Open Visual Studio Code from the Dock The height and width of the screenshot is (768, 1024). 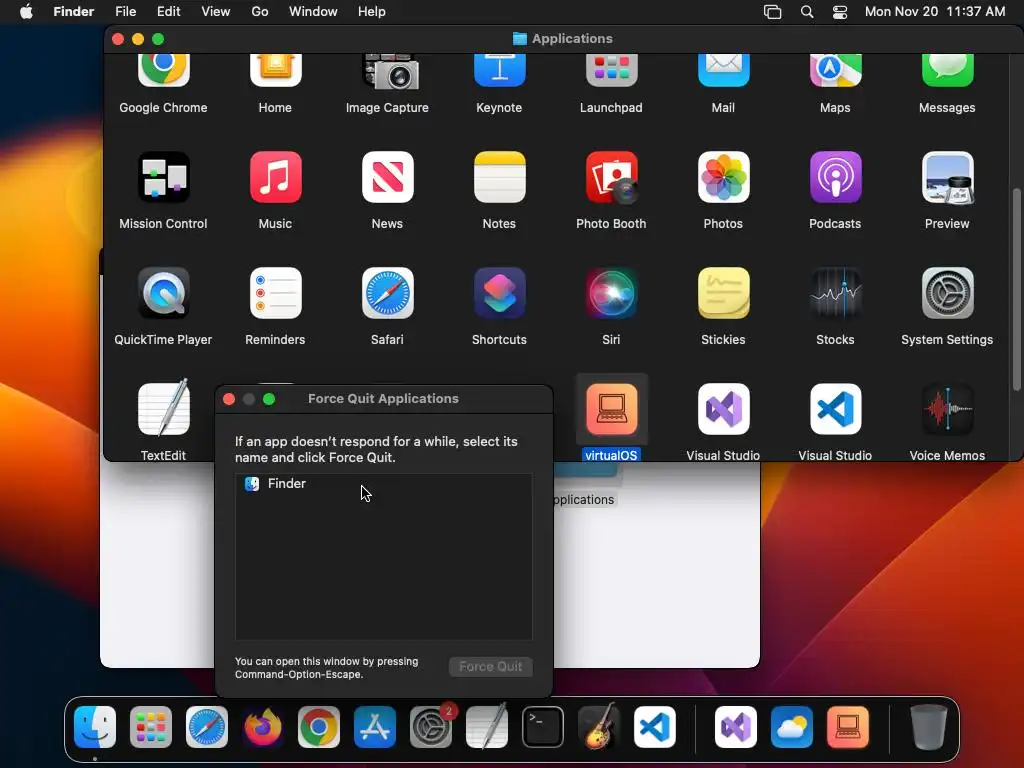pyautogui.click(x=655, y=727)
